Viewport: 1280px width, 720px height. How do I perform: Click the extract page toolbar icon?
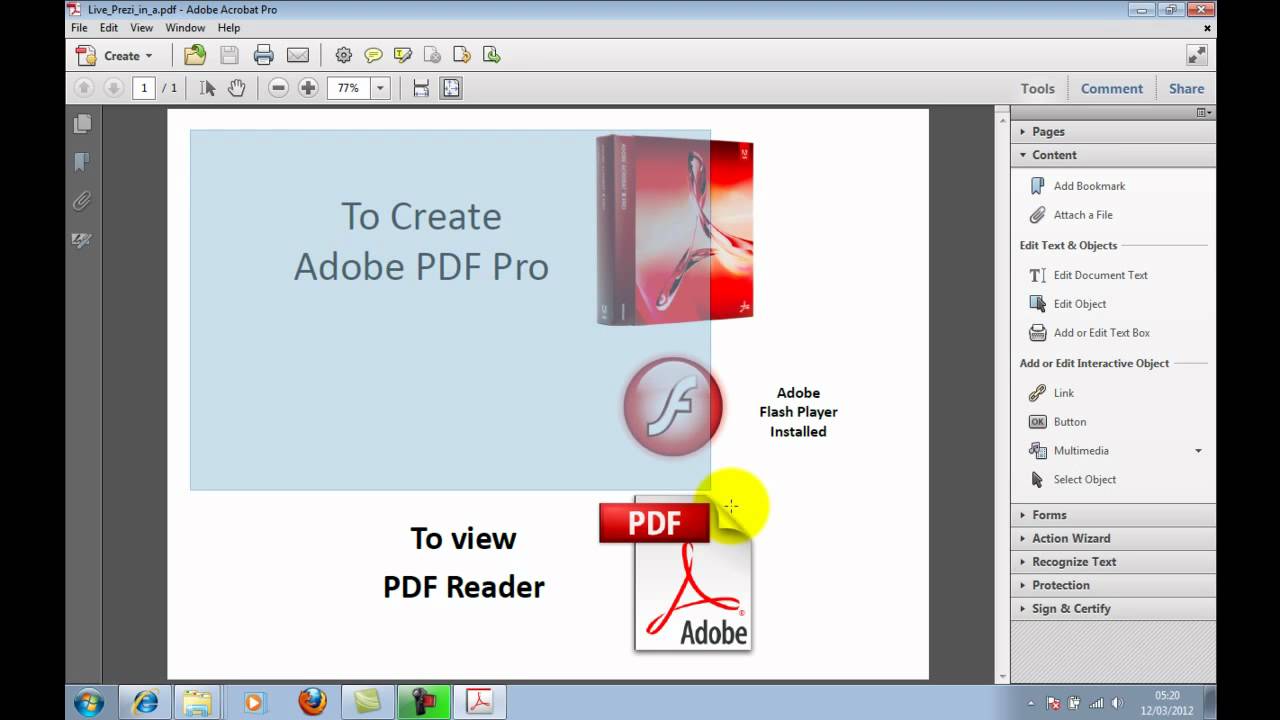coord(491,56)
